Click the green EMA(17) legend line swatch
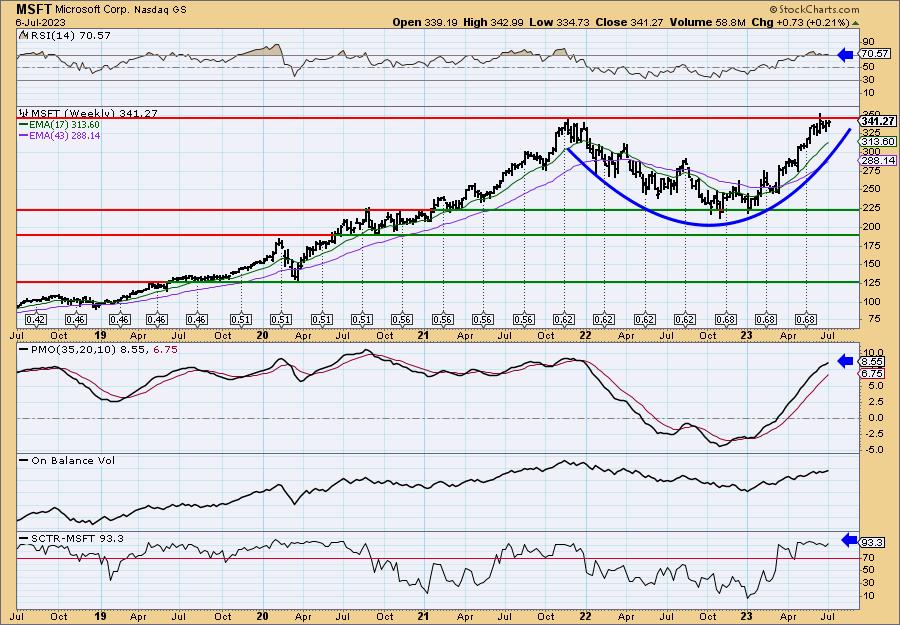Image resolution: width=900 pixels, height=625 pixels. tap(24, 125)
